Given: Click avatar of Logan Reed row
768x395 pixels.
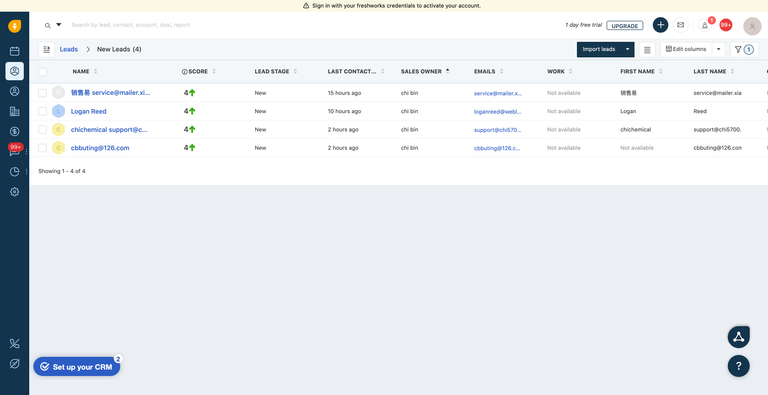Looking at the screenshot, I should click(x=58, y=111).
